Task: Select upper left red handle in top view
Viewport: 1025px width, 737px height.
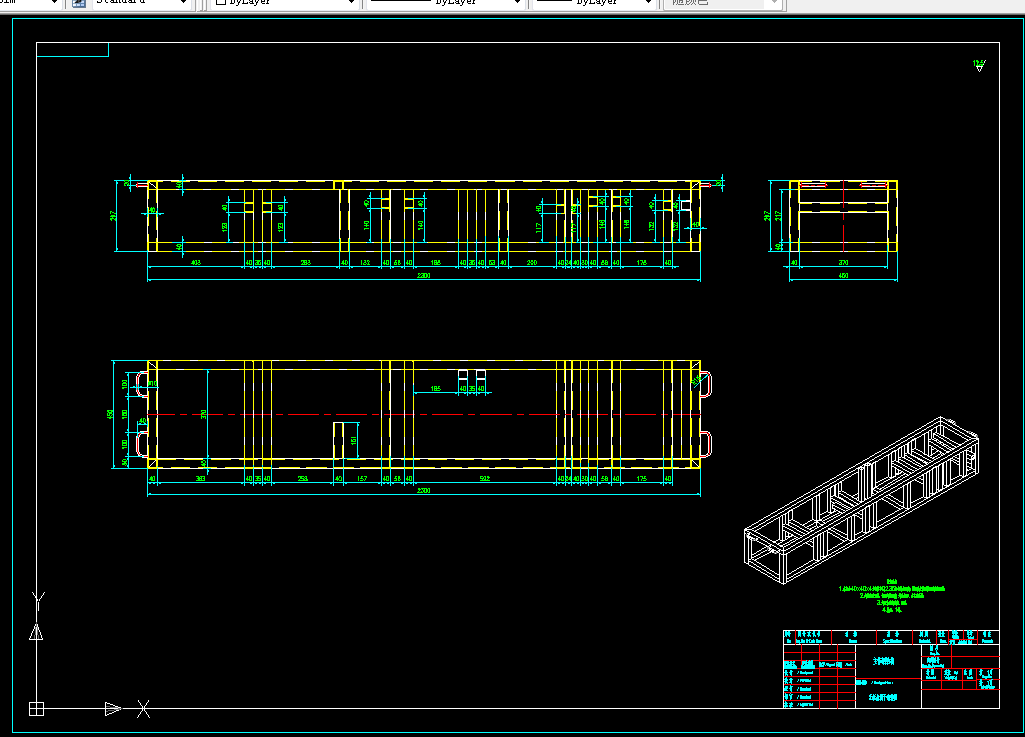Action: [142, 384]
